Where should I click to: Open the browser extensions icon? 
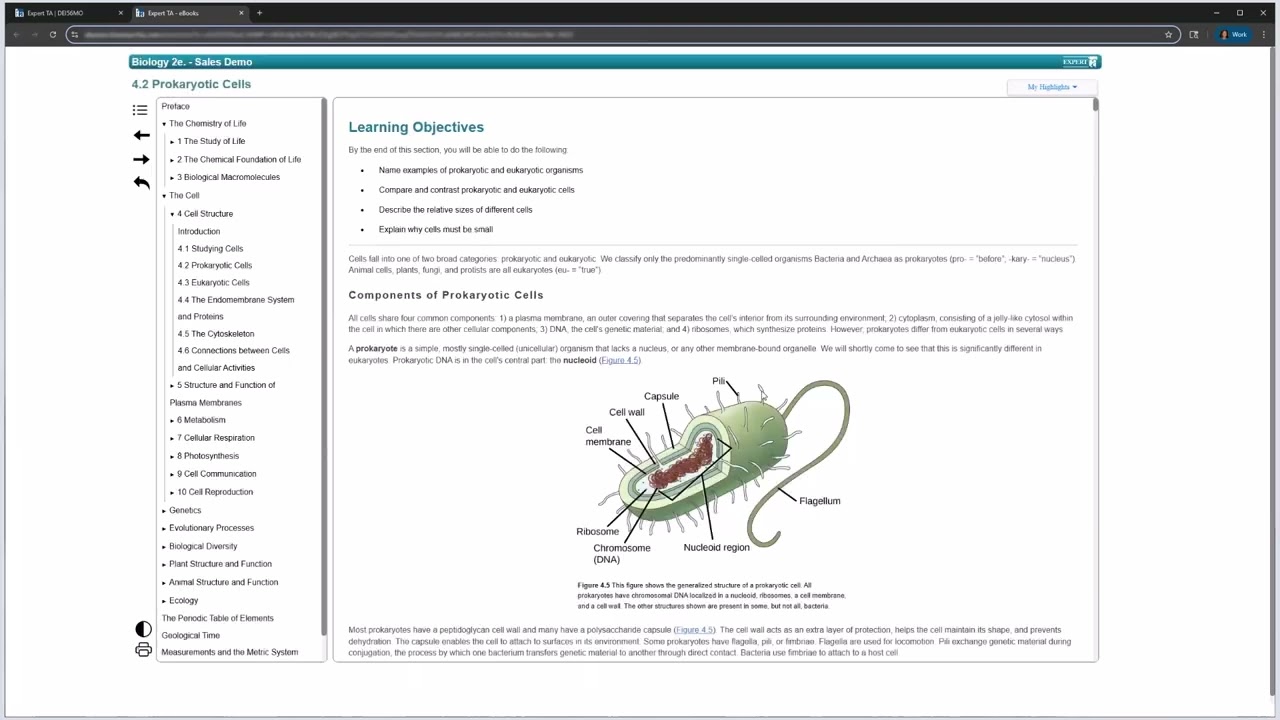click(1193, 34)
